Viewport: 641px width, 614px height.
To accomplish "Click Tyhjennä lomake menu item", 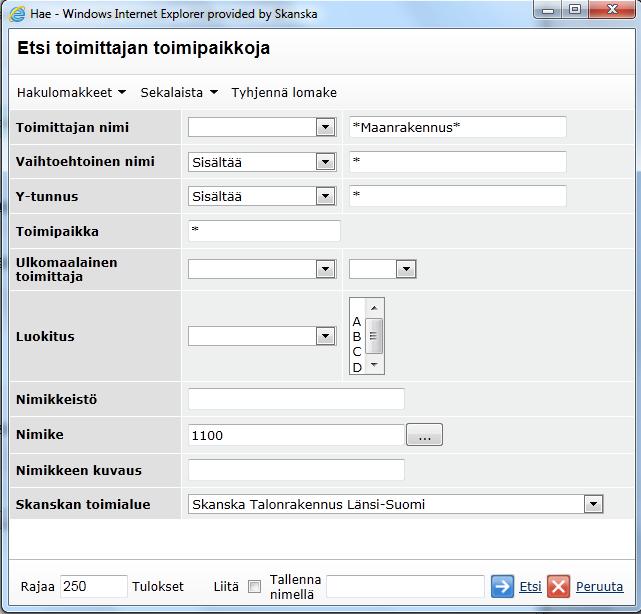I will click(284, 92).
